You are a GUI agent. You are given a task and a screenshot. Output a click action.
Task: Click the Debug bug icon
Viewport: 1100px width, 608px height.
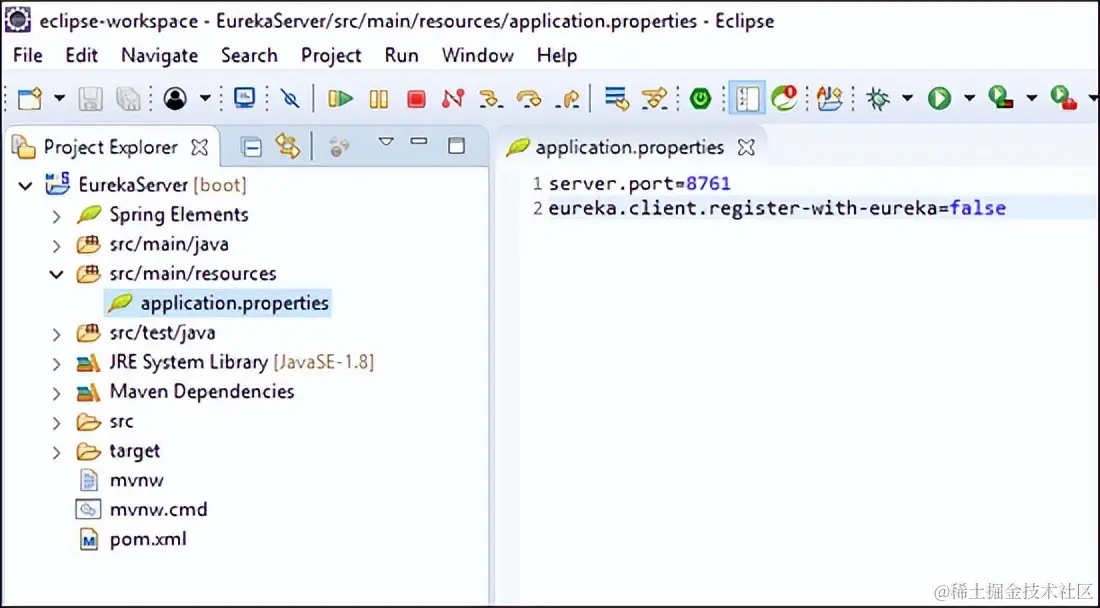point(877,98)
